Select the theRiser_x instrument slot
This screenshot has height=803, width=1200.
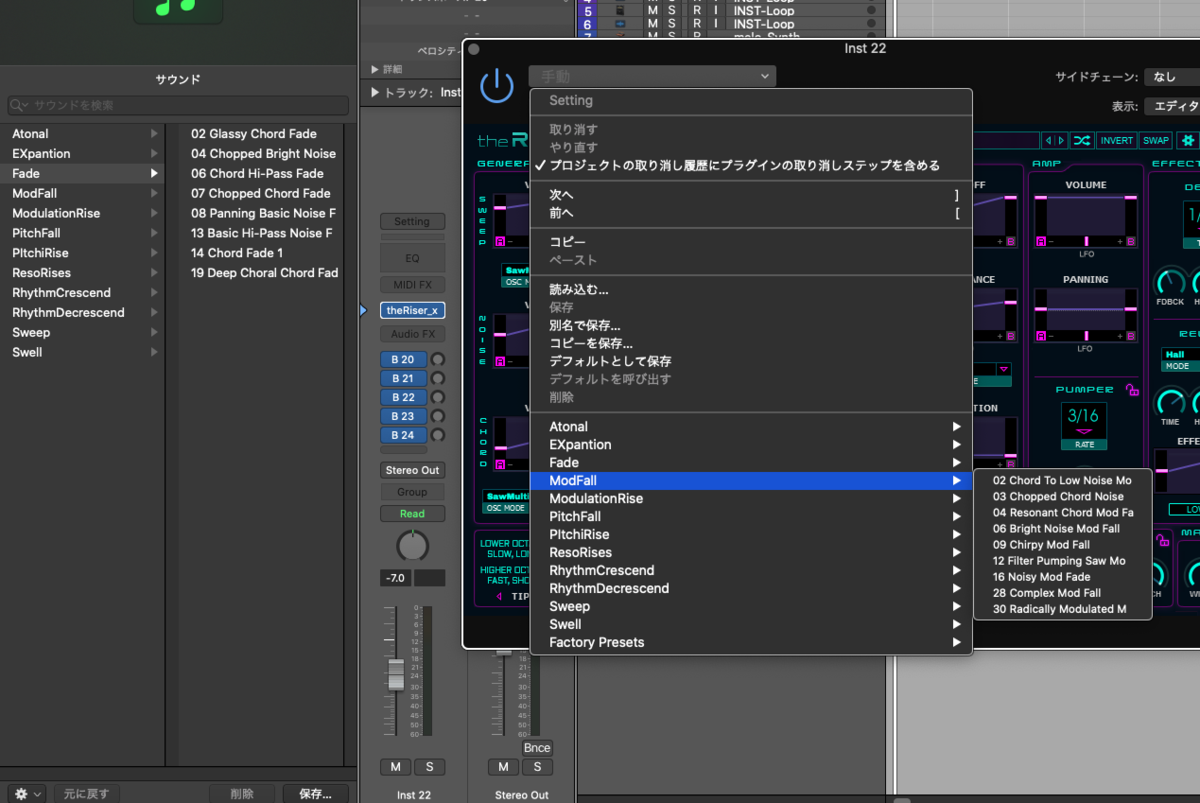(x=412, y=310)
